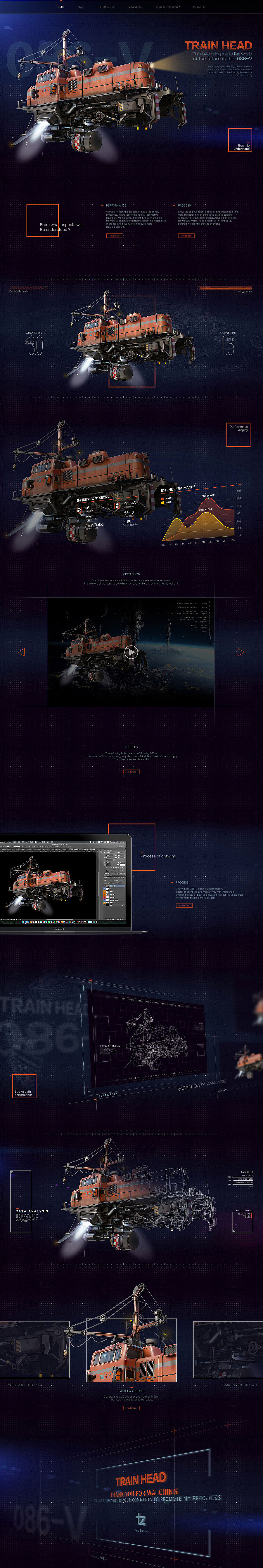Open the PERSONAL navigation item

(199, 7)
